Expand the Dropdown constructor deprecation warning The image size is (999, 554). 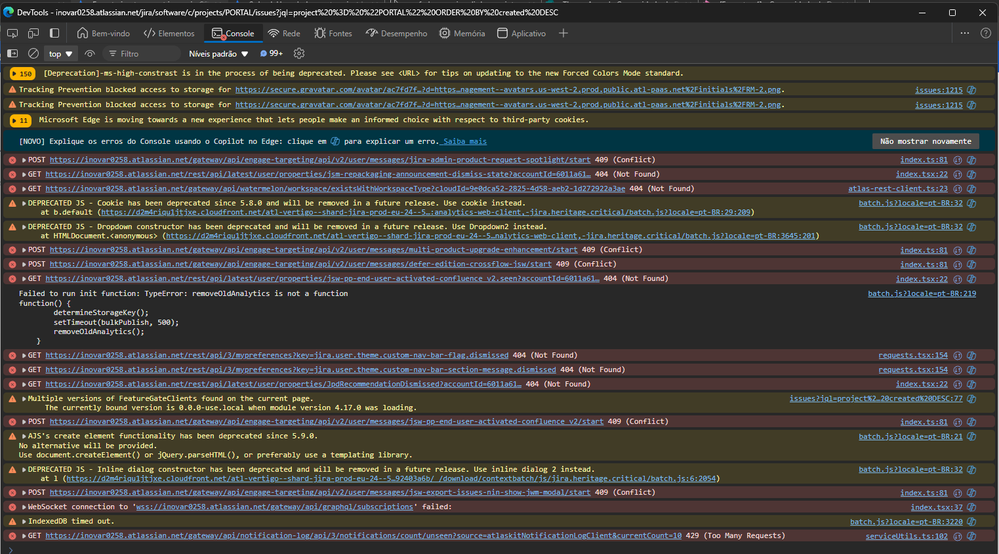(24, 227)
